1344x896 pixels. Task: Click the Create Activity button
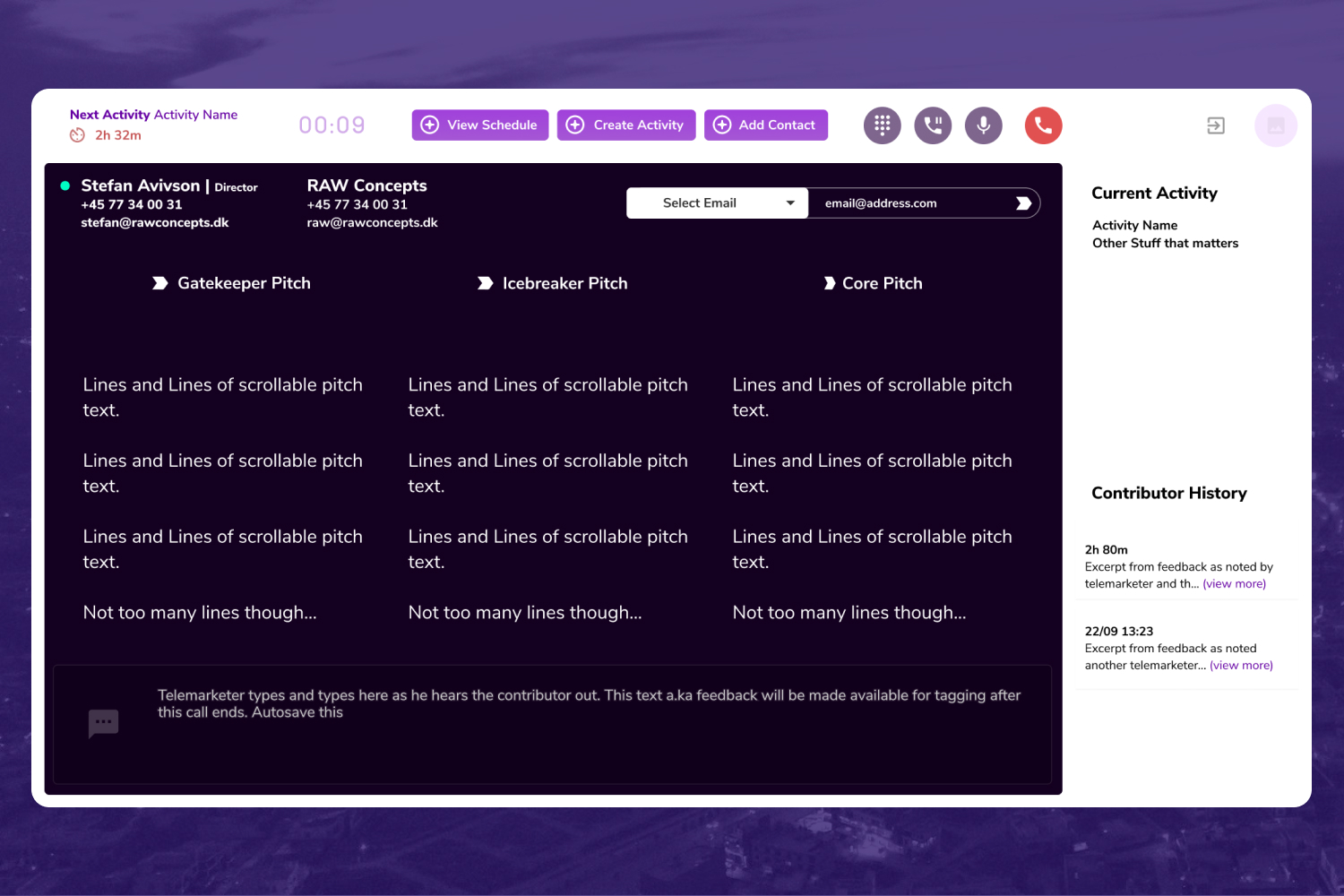tap(625, 125)
